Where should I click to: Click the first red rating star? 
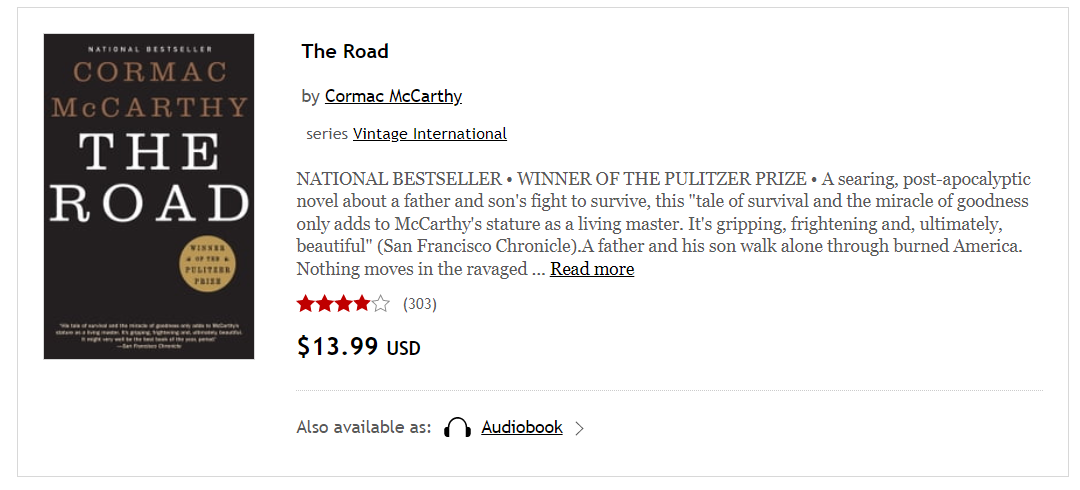(306, 304)
